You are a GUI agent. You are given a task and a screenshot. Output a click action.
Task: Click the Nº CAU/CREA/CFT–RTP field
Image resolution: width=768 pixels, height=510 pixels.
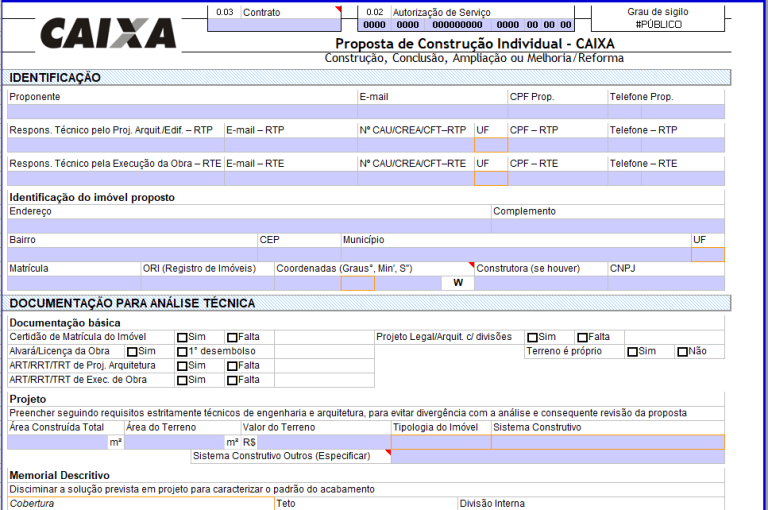pyautogui.click(x=416, y=145)
